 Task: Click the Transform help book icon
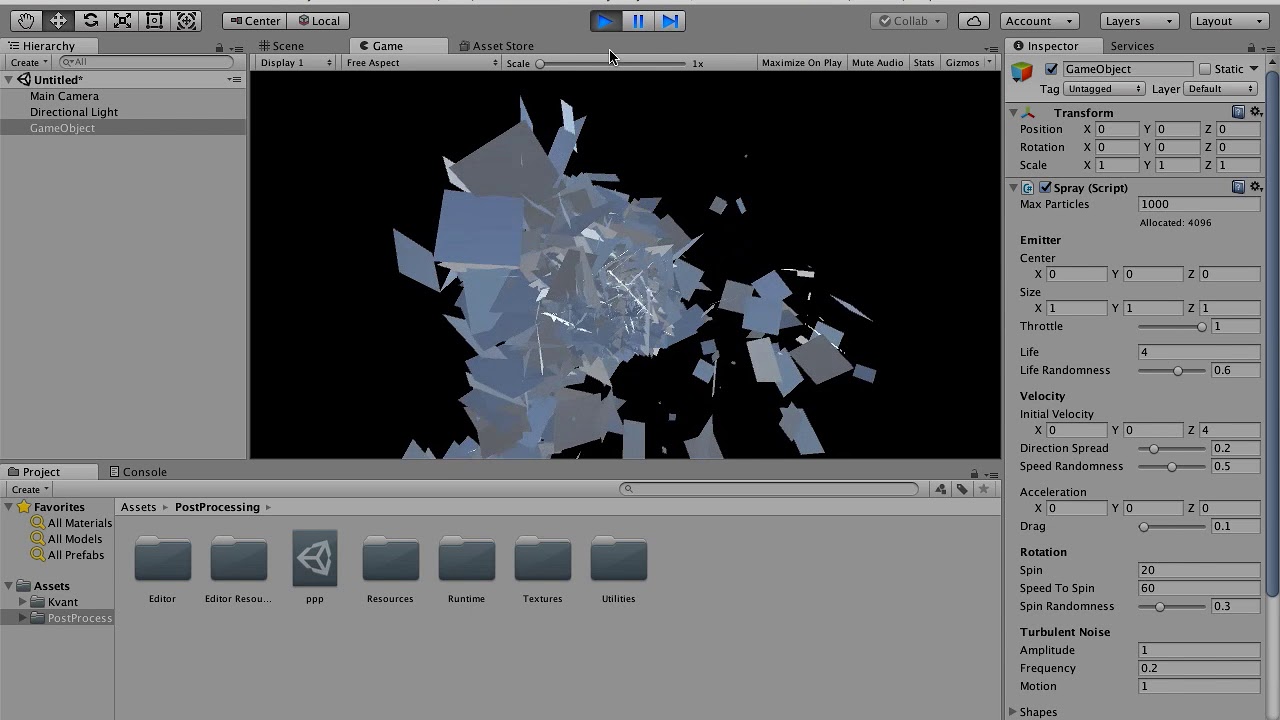click(1238, 112)
